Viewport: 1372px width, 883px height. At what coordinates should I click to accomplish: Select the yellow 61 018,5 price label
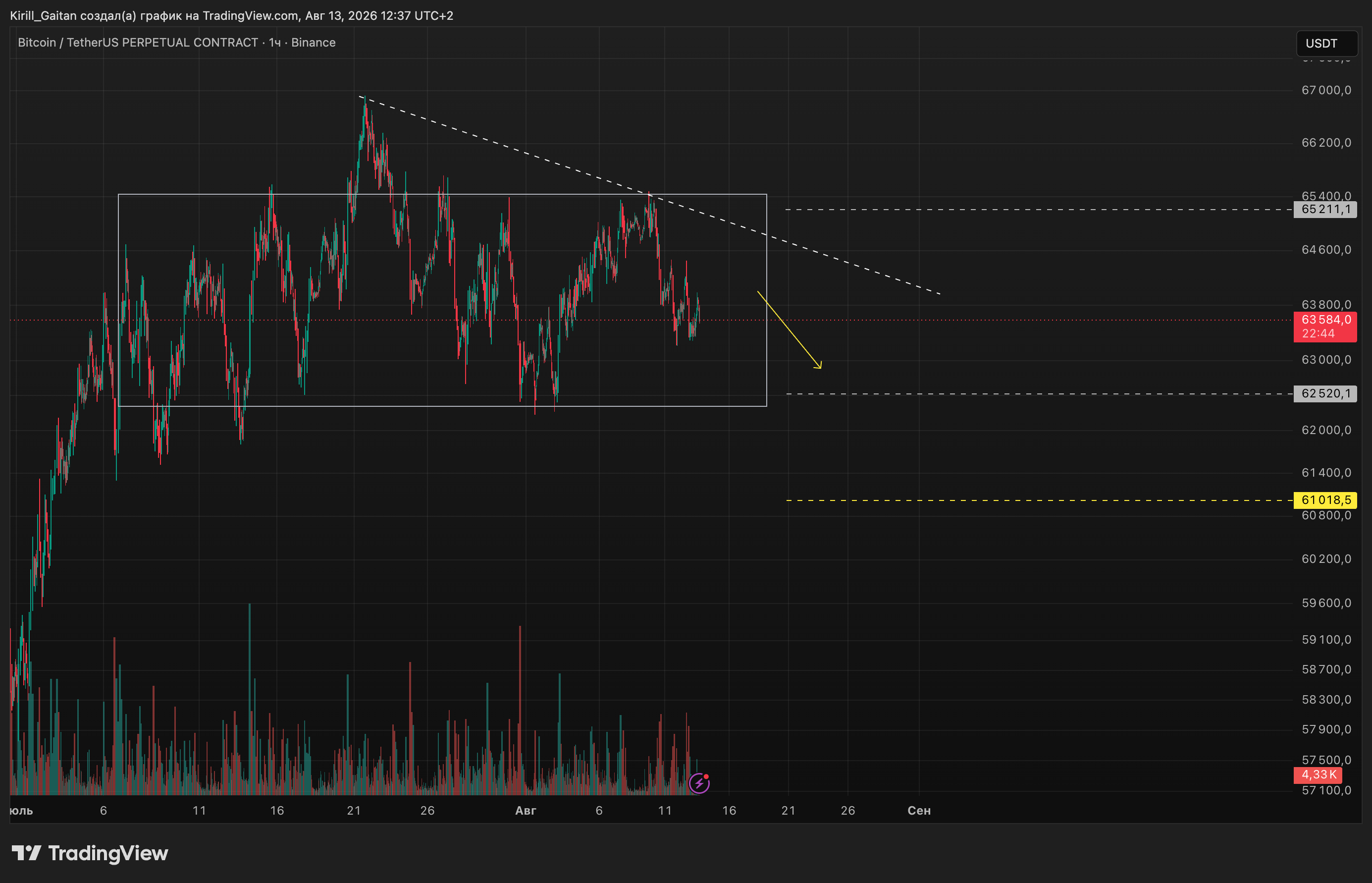tap(1325, 500)
